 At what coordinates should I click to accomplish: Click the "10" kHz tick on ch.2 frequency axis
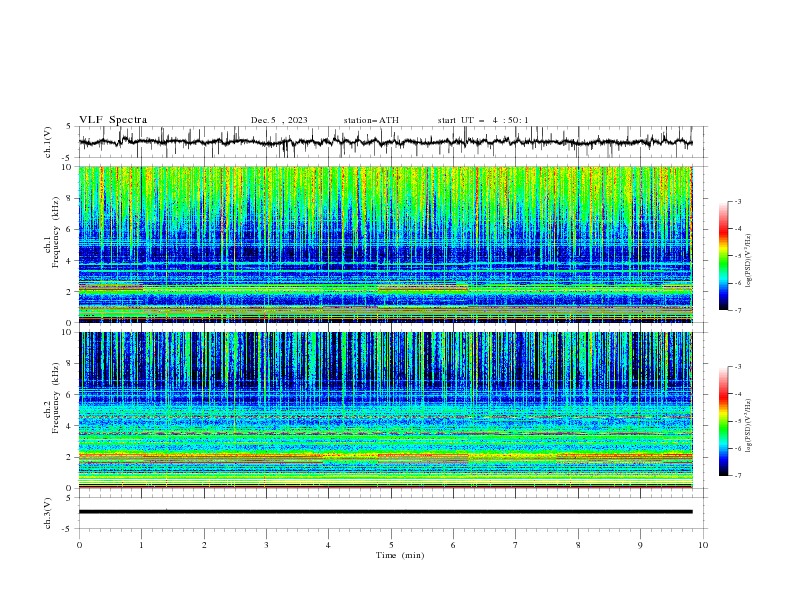(67, 332)
